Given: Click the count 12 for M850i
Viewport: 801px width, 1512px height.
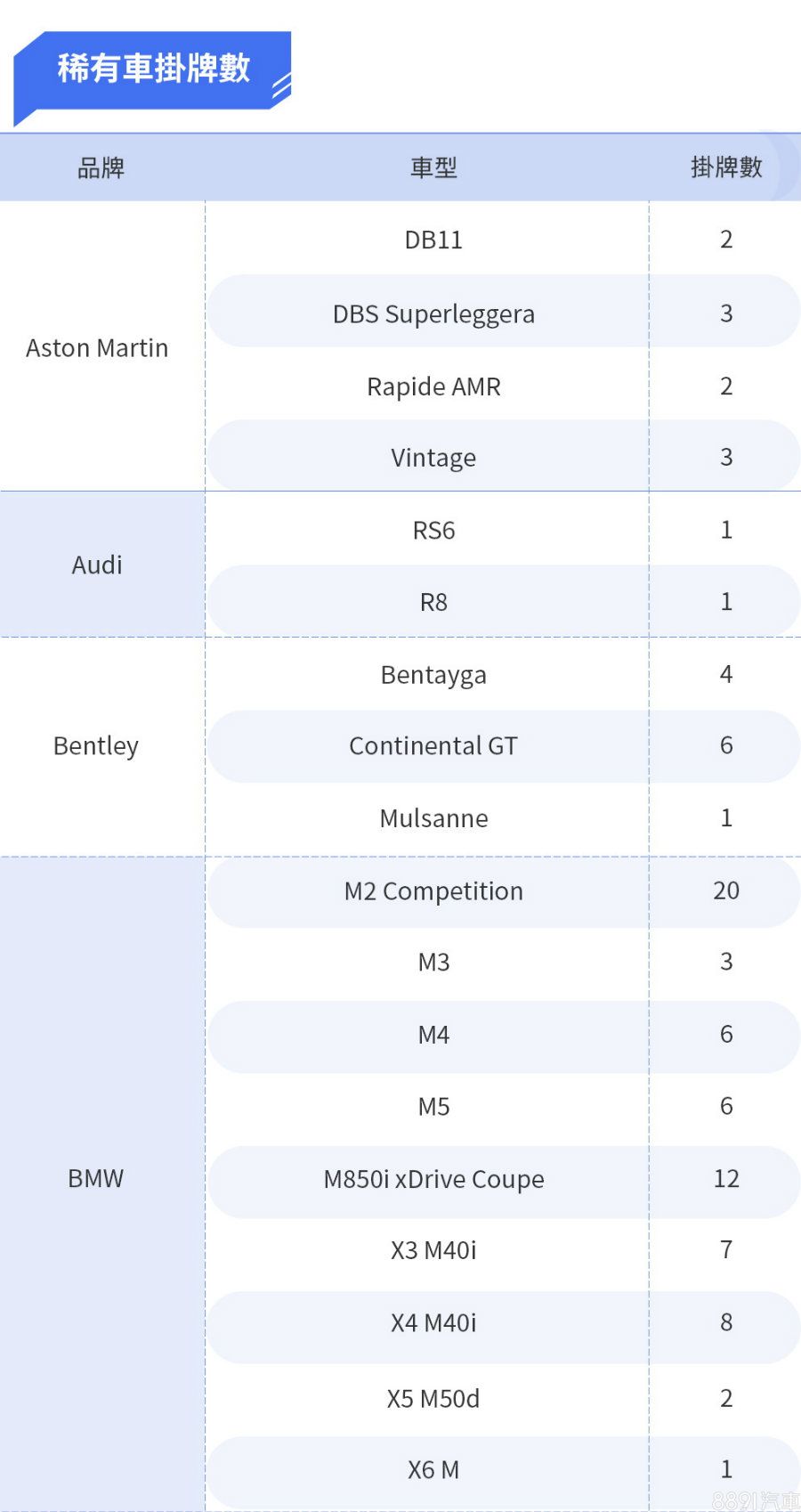Looking at the screenshot, I should tap(726, 1179).
